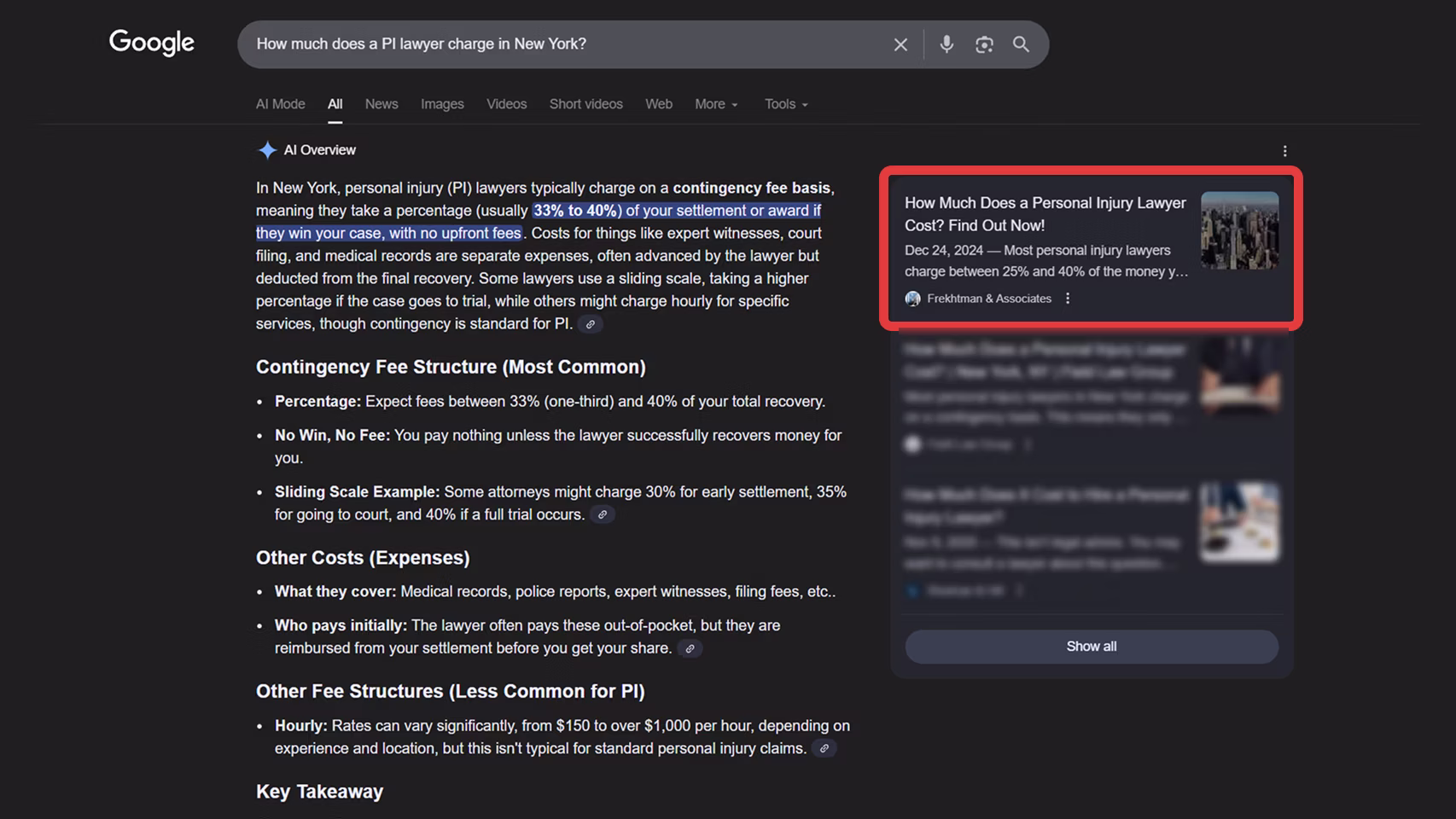Click 'Contingency Fee Structure (Most Common)' heading
Image resolution: width=1456 pixels, height=819 pixels.
coord(451,367)
